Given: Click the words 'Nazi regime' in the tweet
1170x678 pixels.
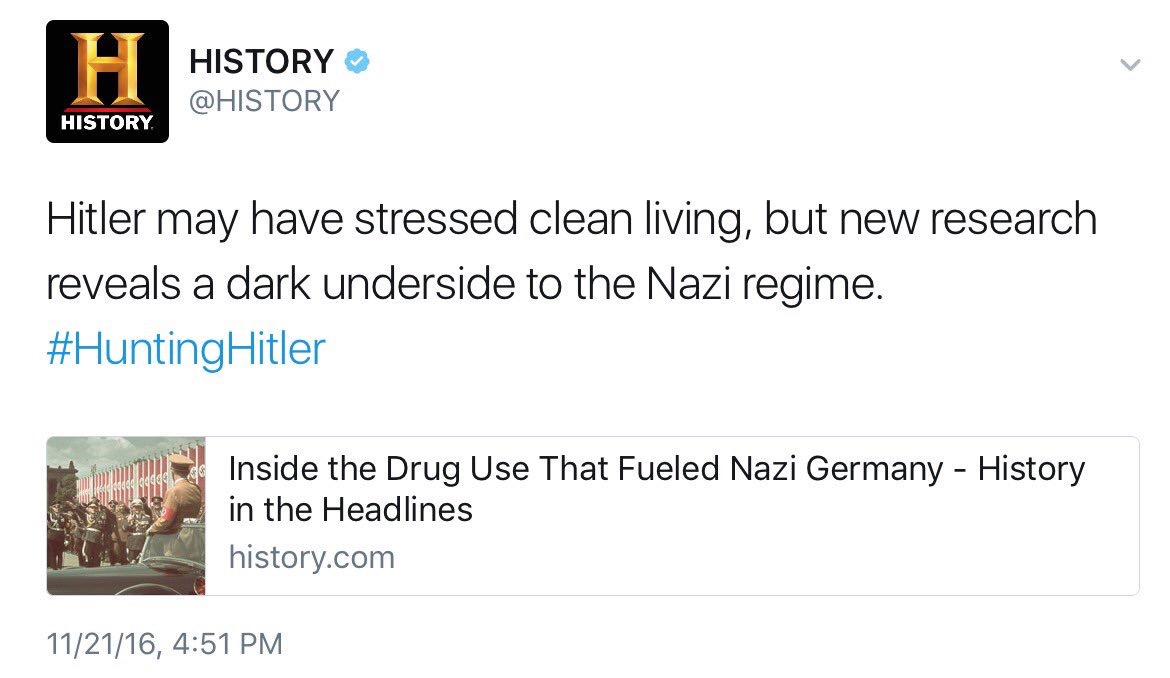Looking at the screenshot, I should point(764,286).
